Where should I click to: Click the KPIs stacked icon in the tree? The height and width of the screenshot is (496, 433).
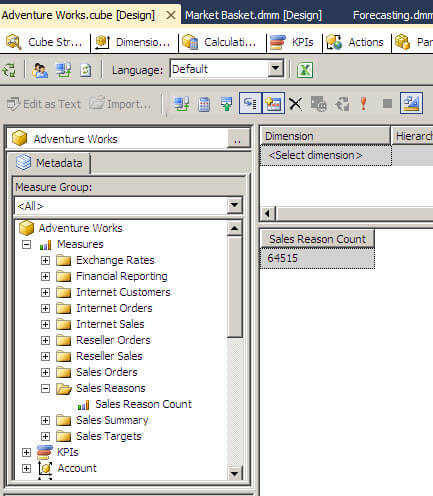(x=45, y=452)
